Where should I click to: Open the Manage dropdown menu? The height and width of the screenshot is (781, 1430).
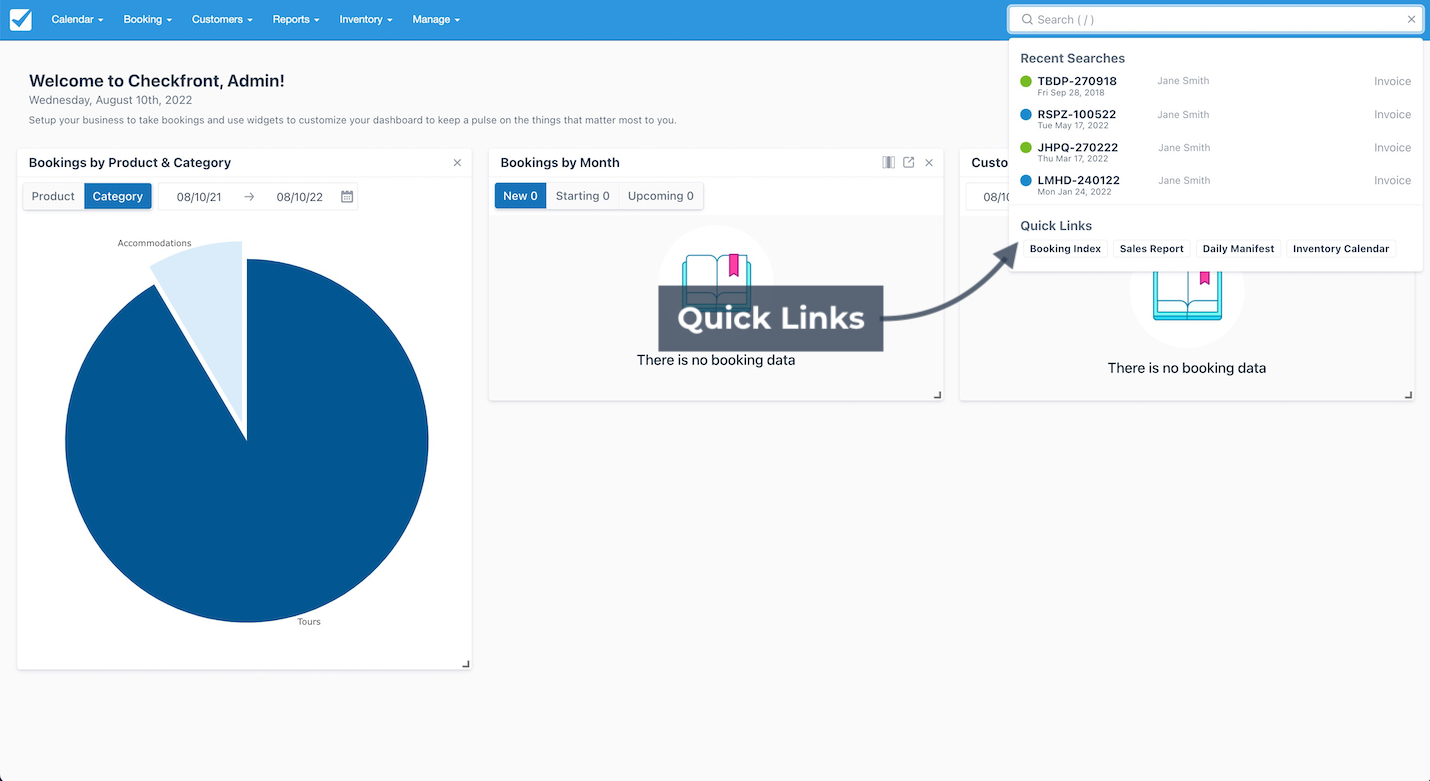(x=436, y=19)
